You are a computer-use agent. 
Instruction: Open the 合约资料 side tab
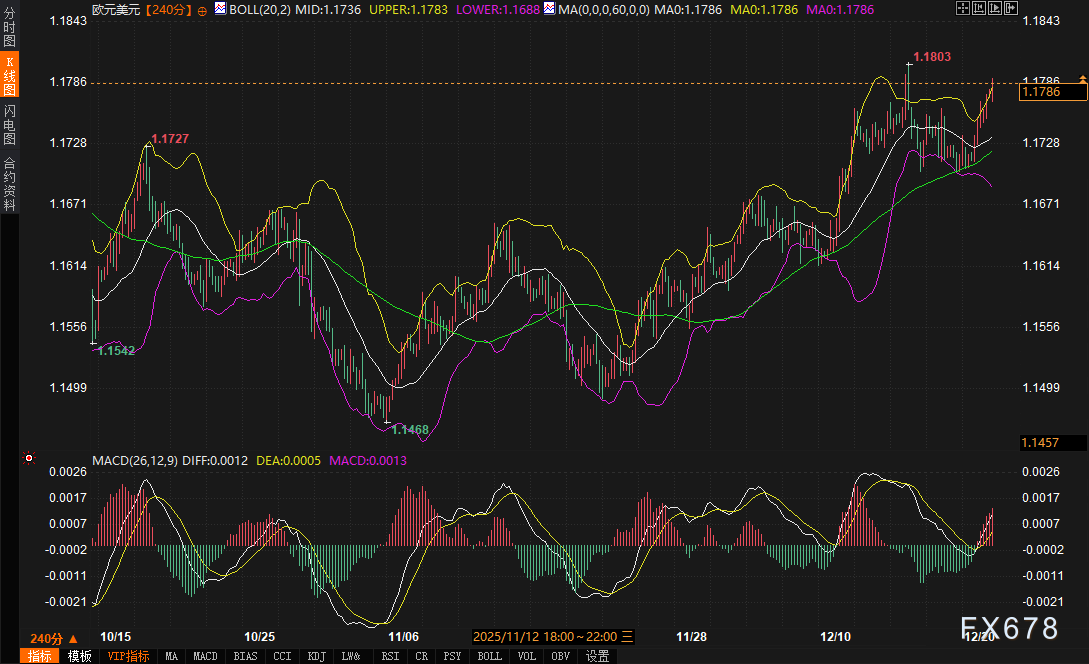(x=9, y=183)
